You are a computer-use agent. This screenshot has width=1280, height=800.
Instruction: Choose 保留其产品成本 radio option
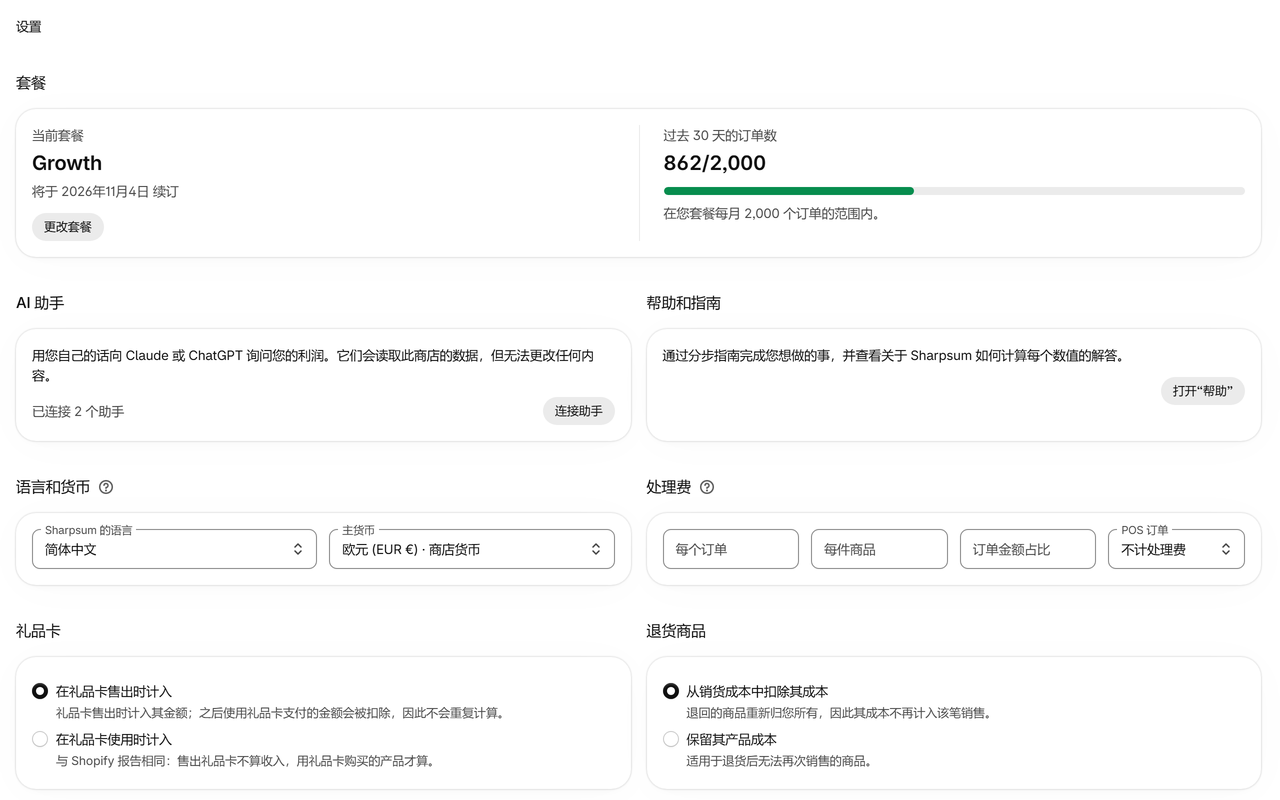(x=671, y=739)
